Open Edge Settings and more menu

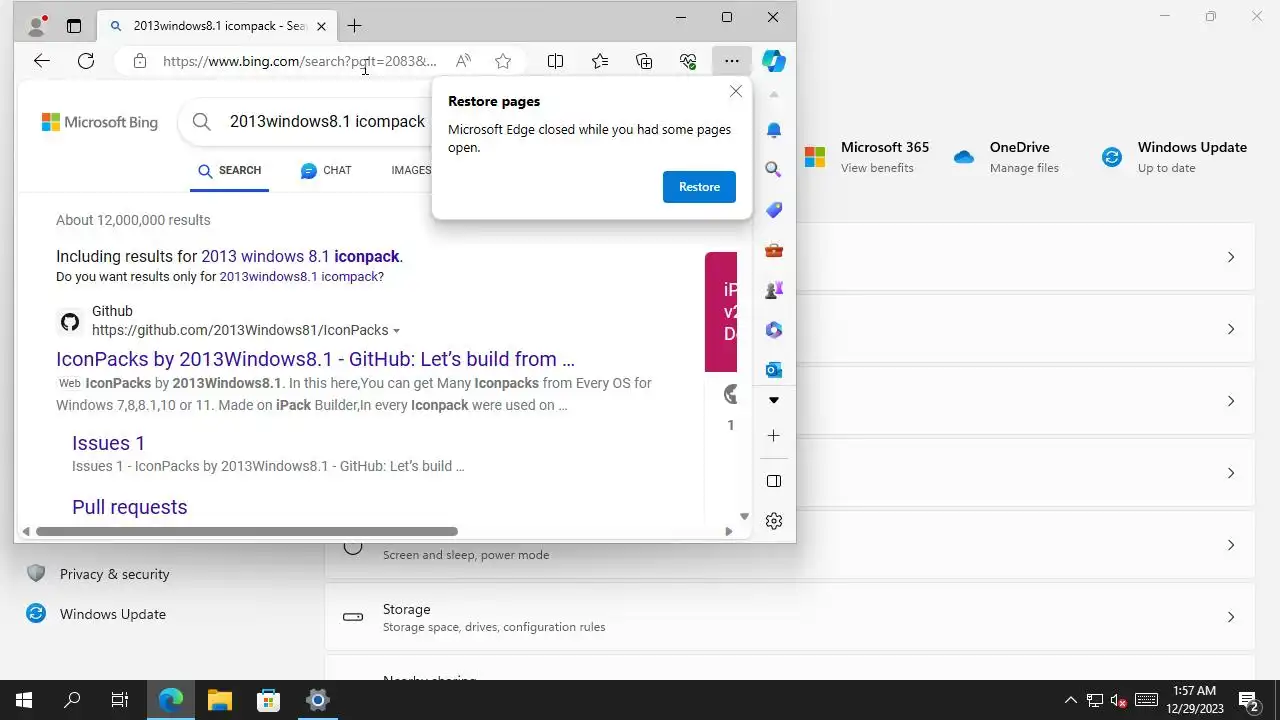tap(732, 61)
